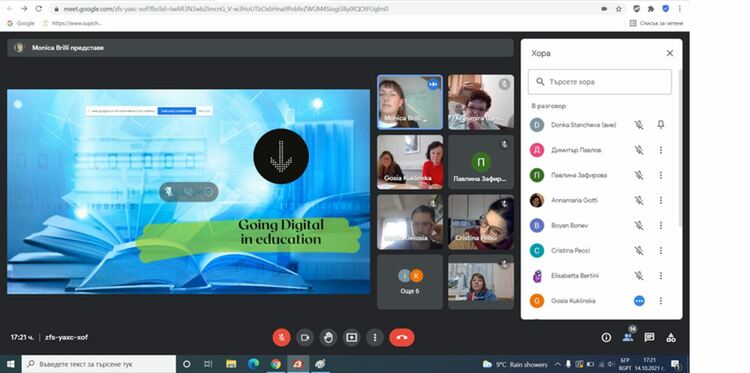The image size is (750, 373).
Task: Select Павлина Зафирова avatar tile
Action: 481,162
